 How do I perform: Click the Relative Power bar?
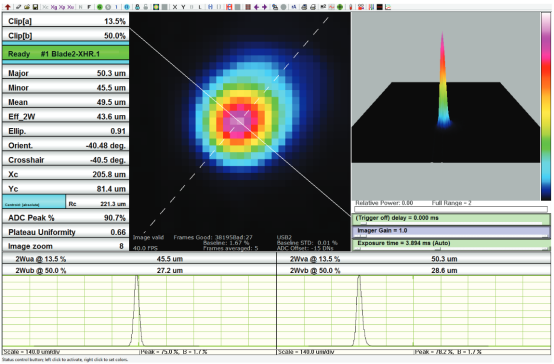point(451,209)
